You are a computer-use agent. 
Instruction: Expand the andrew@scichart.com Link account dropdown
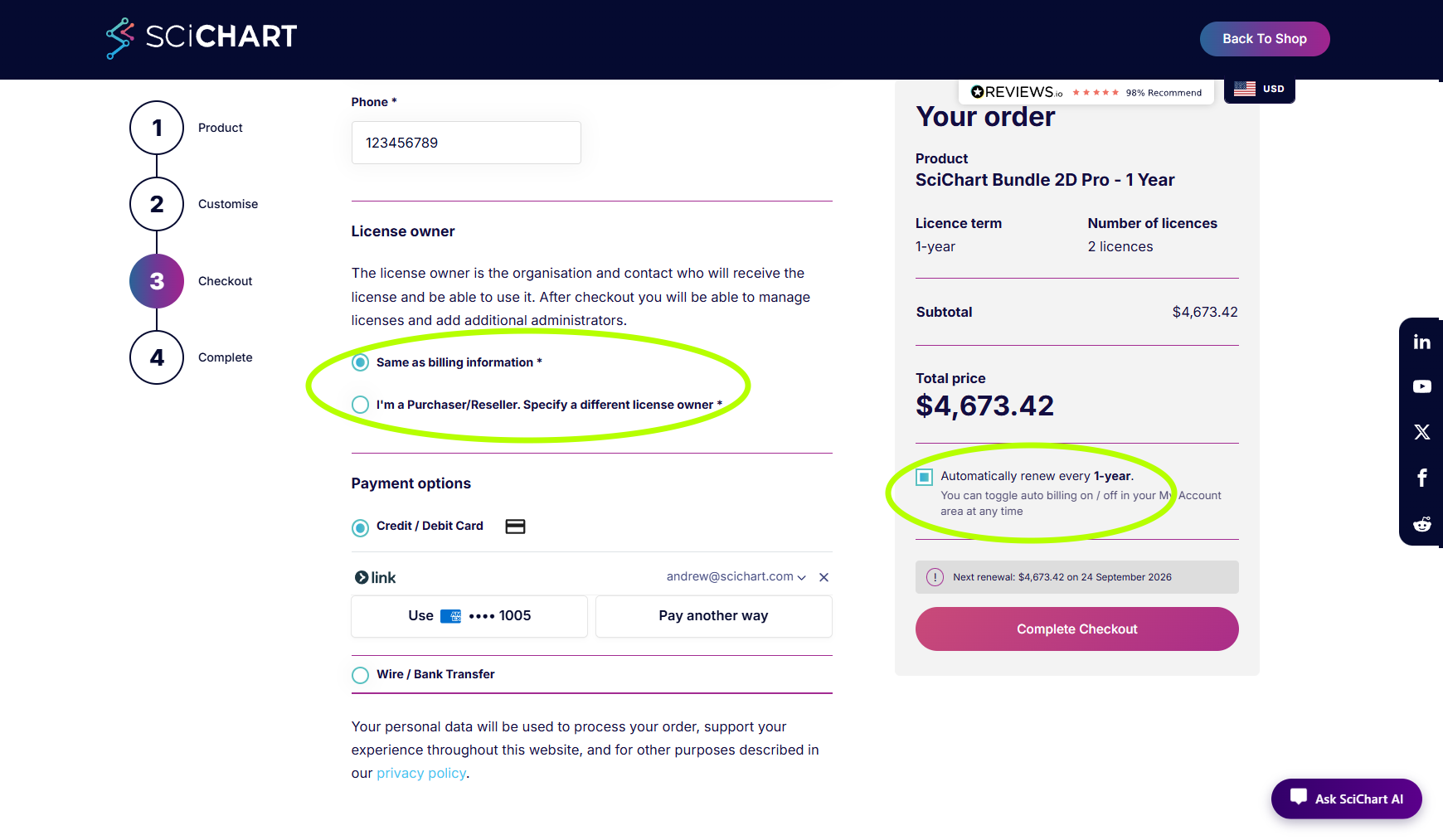(736, 577)
